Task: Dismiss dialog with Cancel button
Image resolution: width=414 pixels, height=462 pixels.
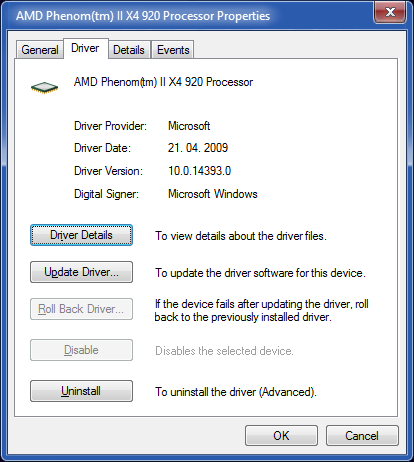Action: (362, 435)
